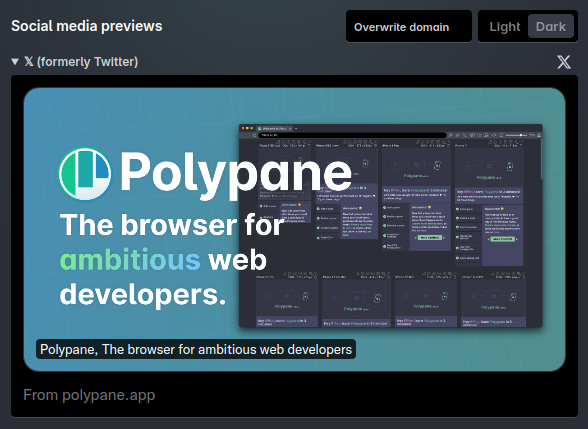Focus the Overwrite domain field
The height and width of the screenshot is (429, 588).
tap(409, 27)
